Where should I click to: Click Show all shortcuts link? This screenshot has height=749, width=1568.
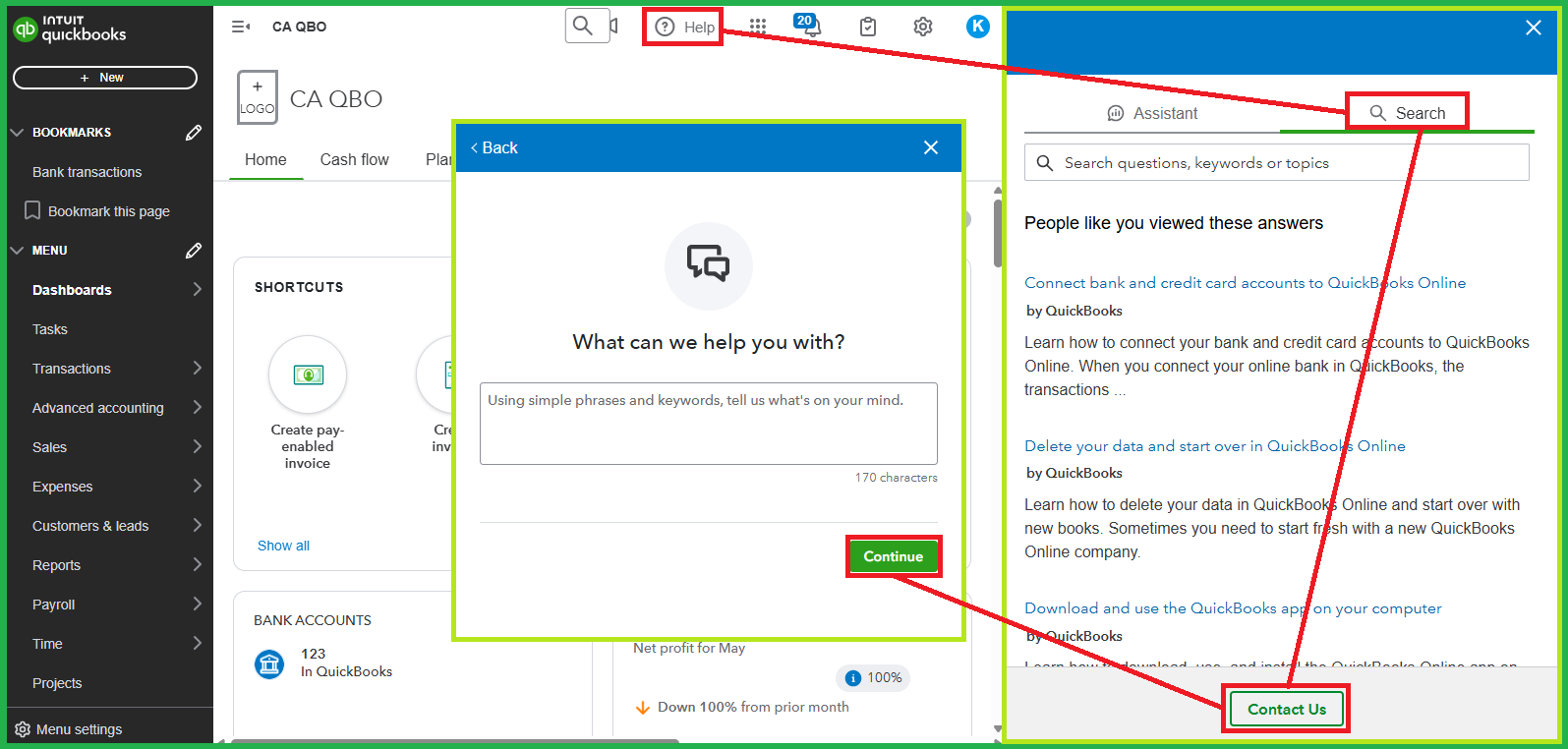[x=283, y=546]
